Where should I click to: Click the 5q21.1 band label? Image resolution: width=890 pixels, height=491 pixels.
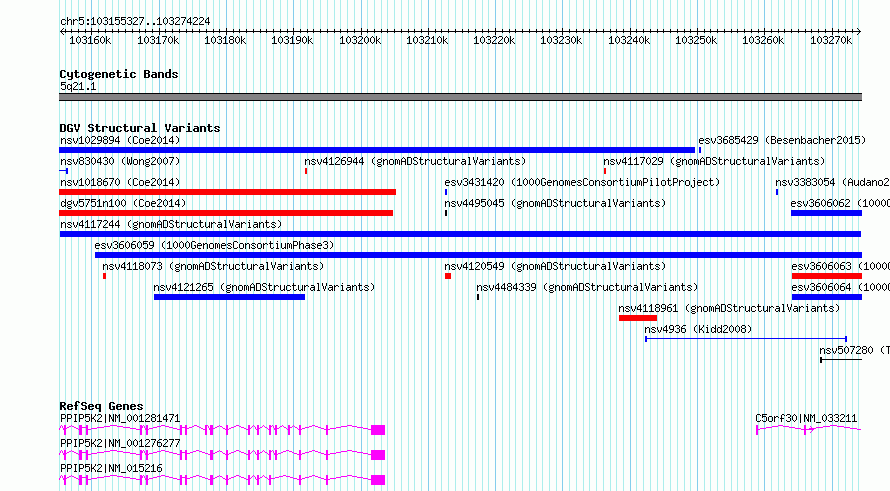78,86
